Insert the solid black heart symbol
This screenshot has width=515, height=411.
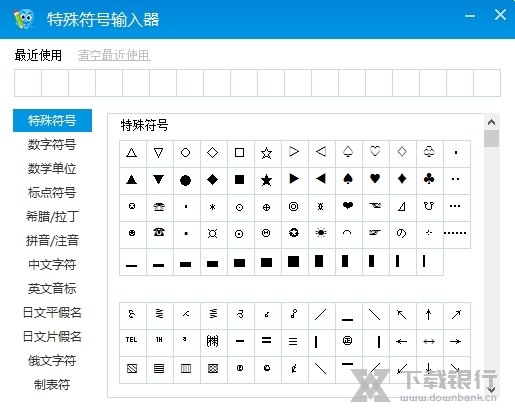pos(375,180)
